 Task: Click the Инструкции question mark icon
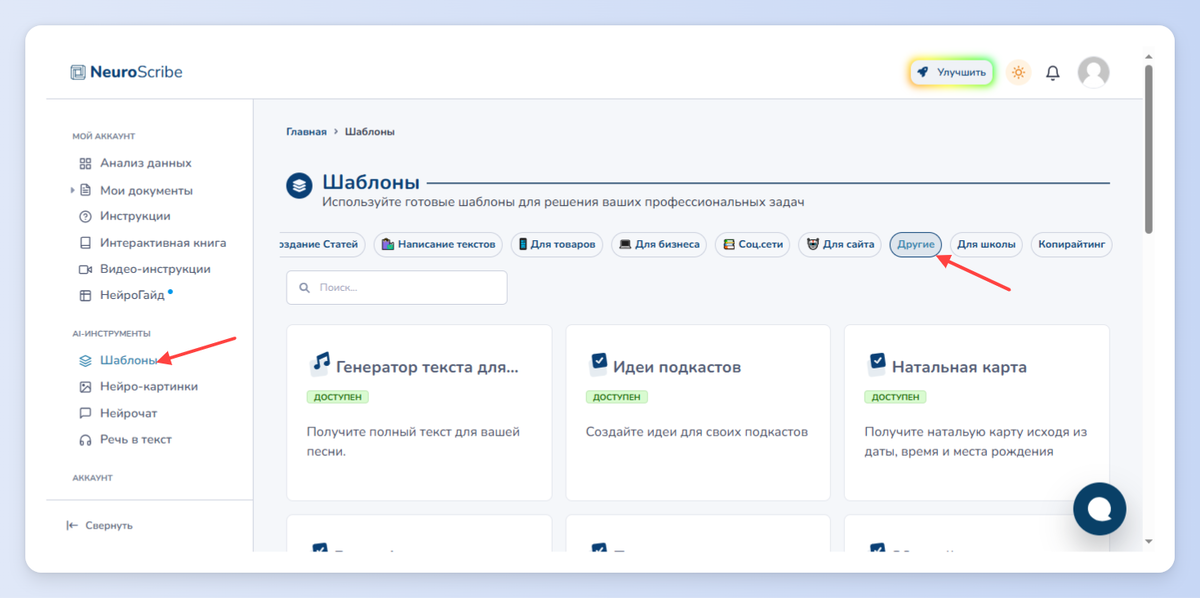pyautogui.click(x=85, y=216)
